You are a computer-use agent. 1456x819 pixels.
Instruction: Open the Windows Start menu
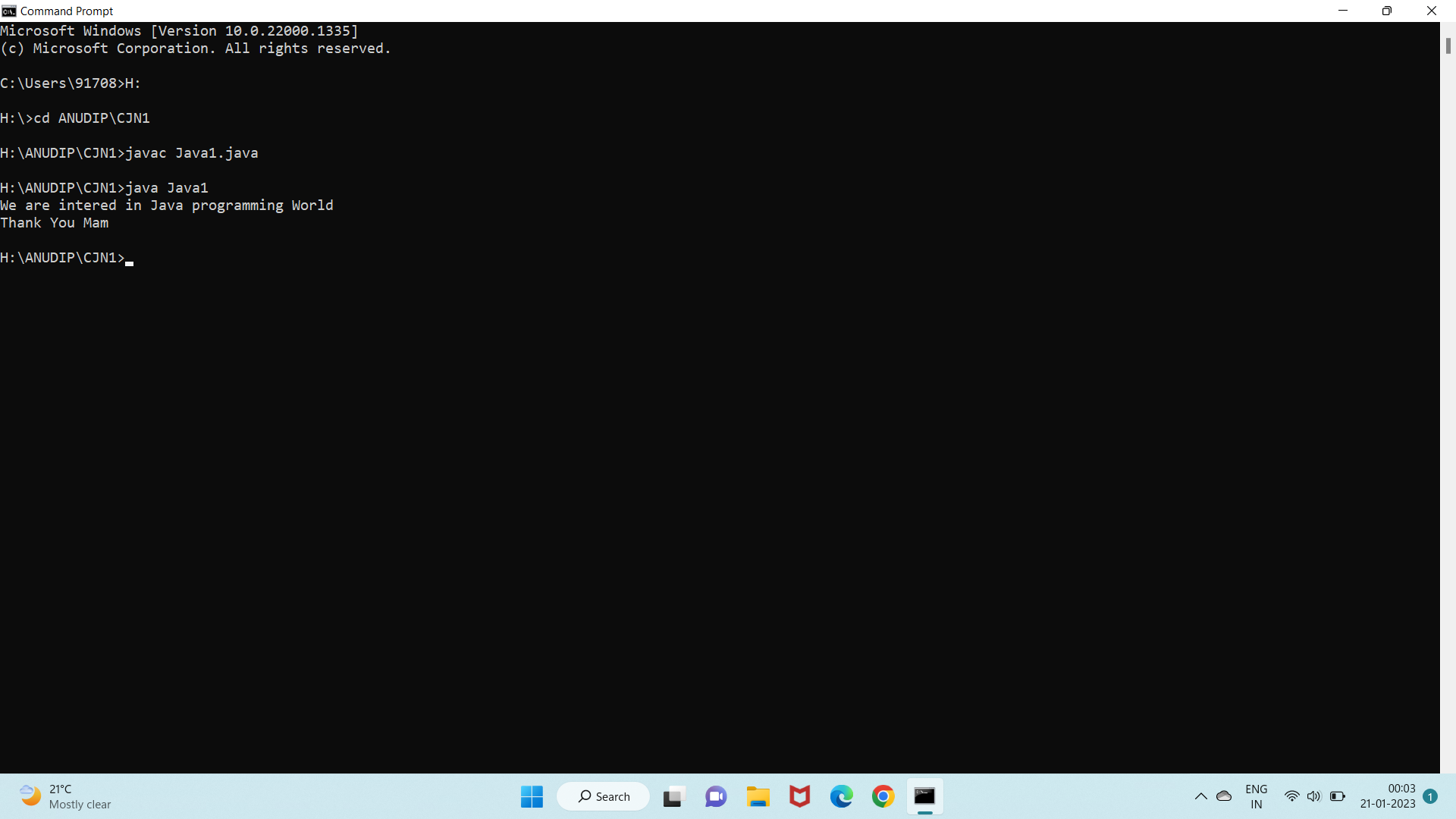532,796
